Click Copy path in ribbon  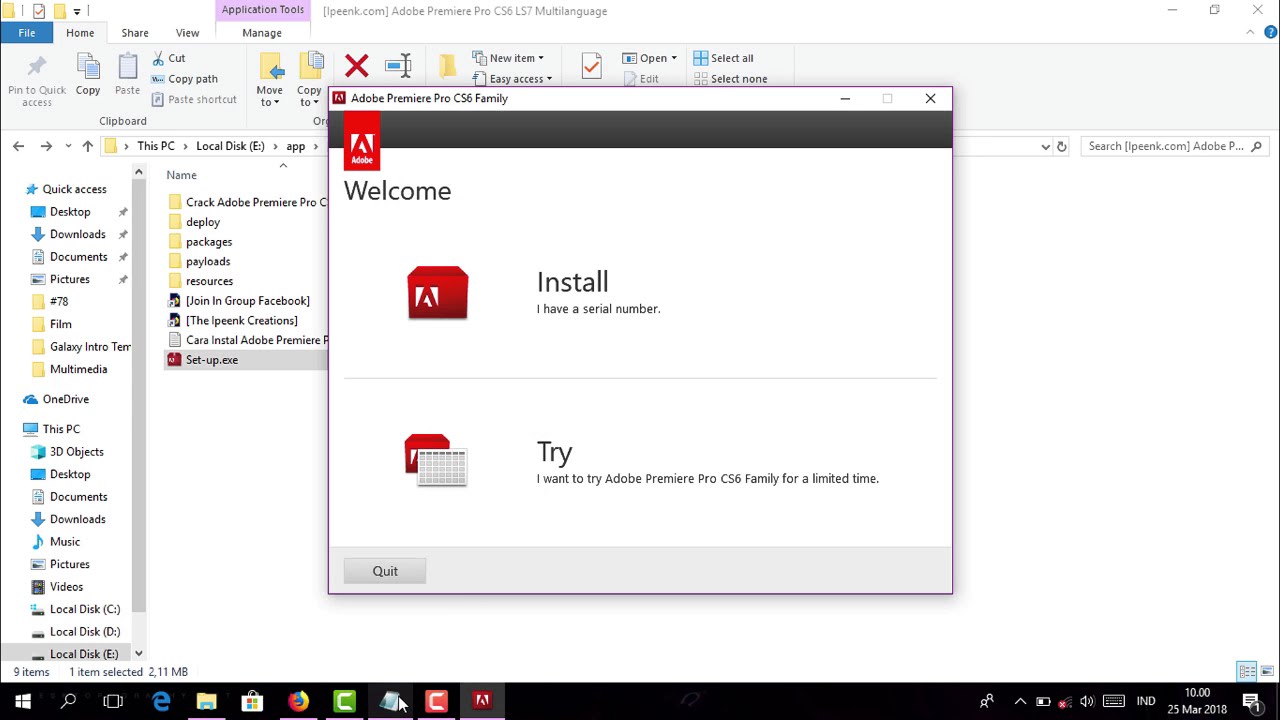click(184, 79)
